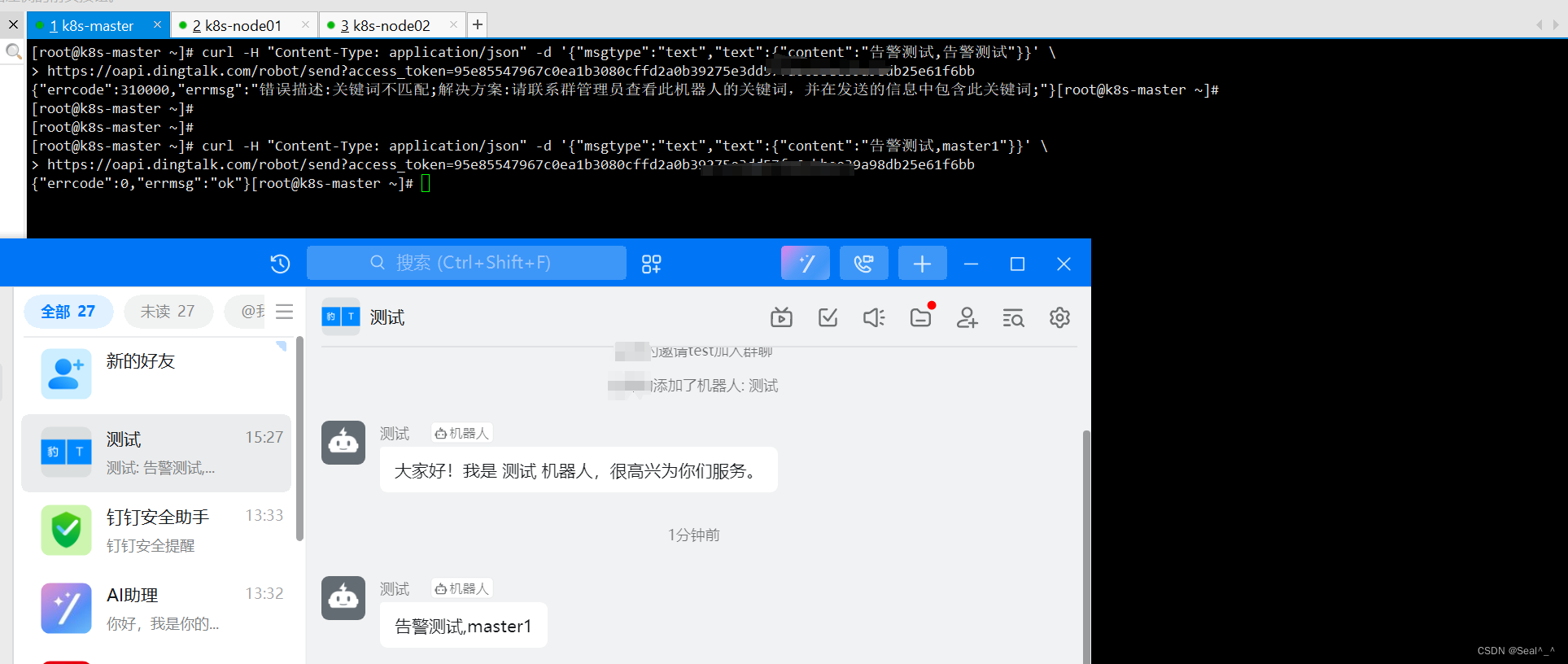Minimize the DingTalk window
Screen dimensions: 1568x664
(971, 264)
